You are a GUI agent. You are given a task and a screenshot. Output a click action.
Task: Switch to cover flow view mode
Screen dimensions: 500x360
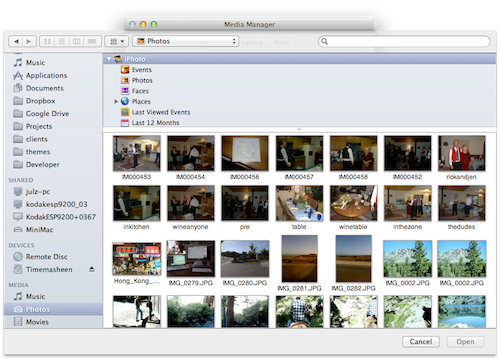92,41
